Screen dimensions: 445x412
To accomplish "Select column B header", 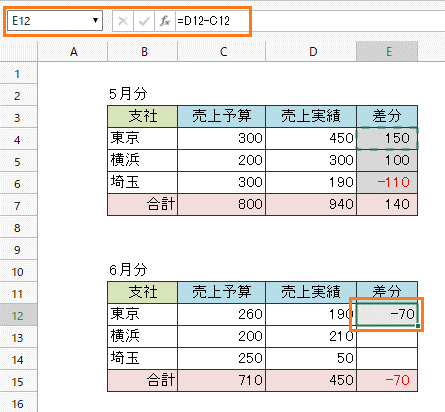I will tap(143, 52).
